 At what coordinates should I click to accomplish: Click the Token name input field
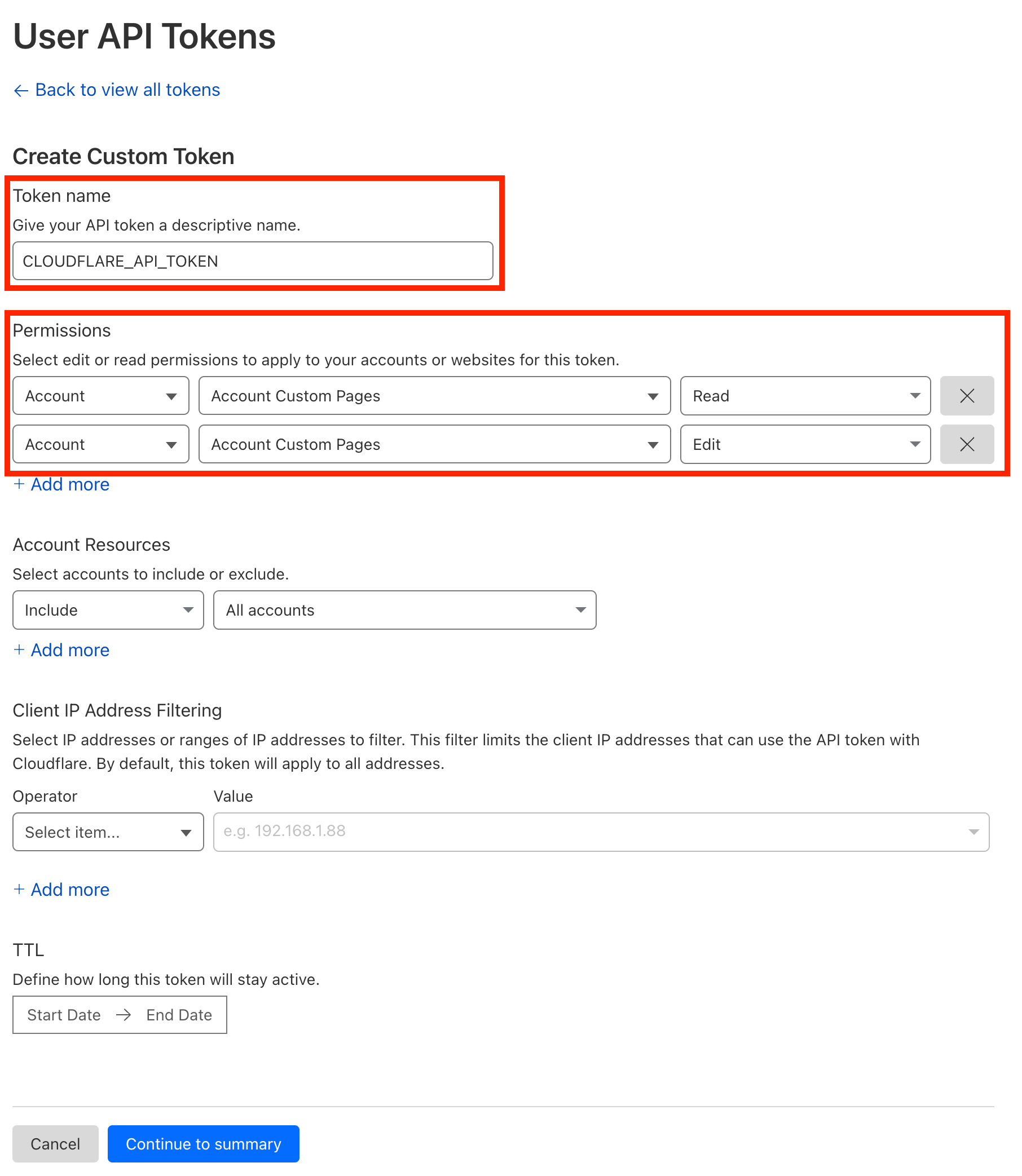point(253,261)
